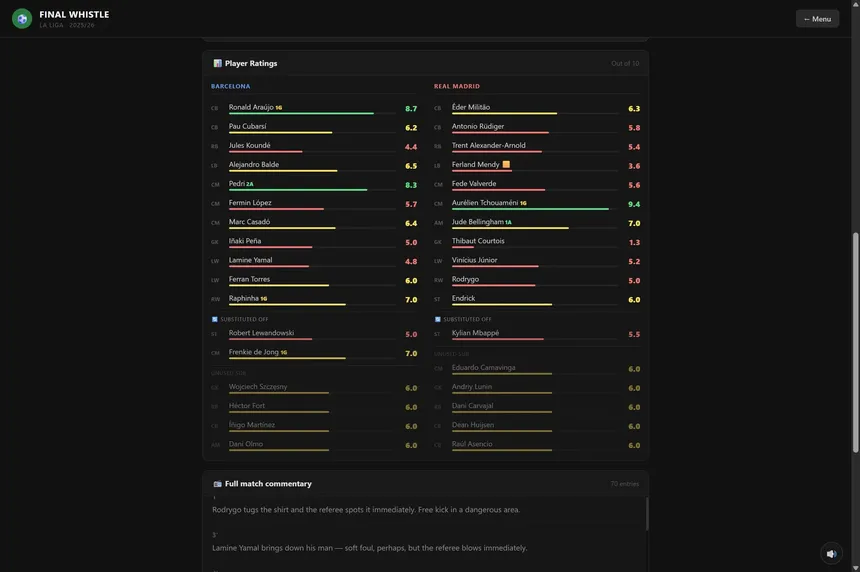Click the 70 entries label
The image size is (860, 572).
click(x=624, y=484)
